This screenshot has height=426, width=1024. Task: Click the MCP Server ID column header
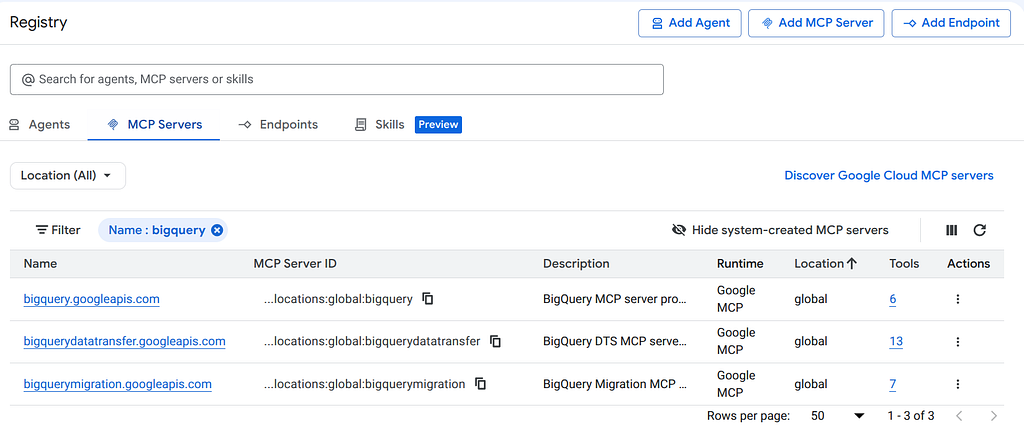click(295, 264)
